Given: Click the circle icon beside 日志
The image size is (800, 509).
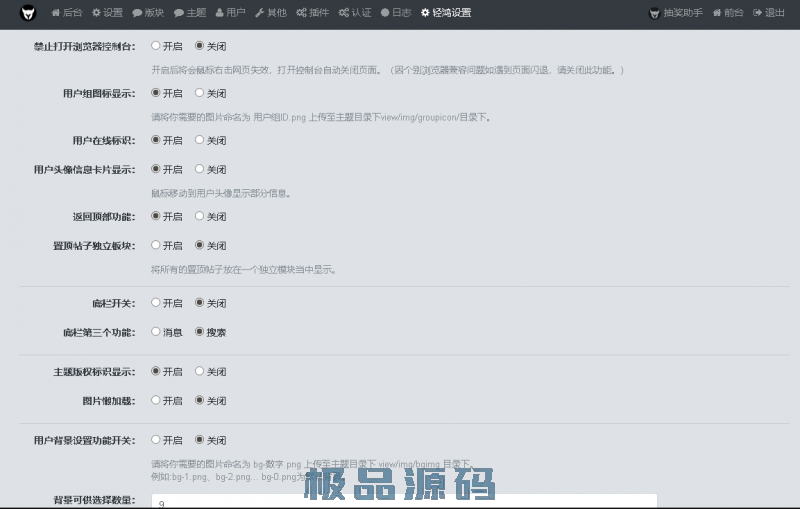Looking at the screenshot, I should 385,13.
